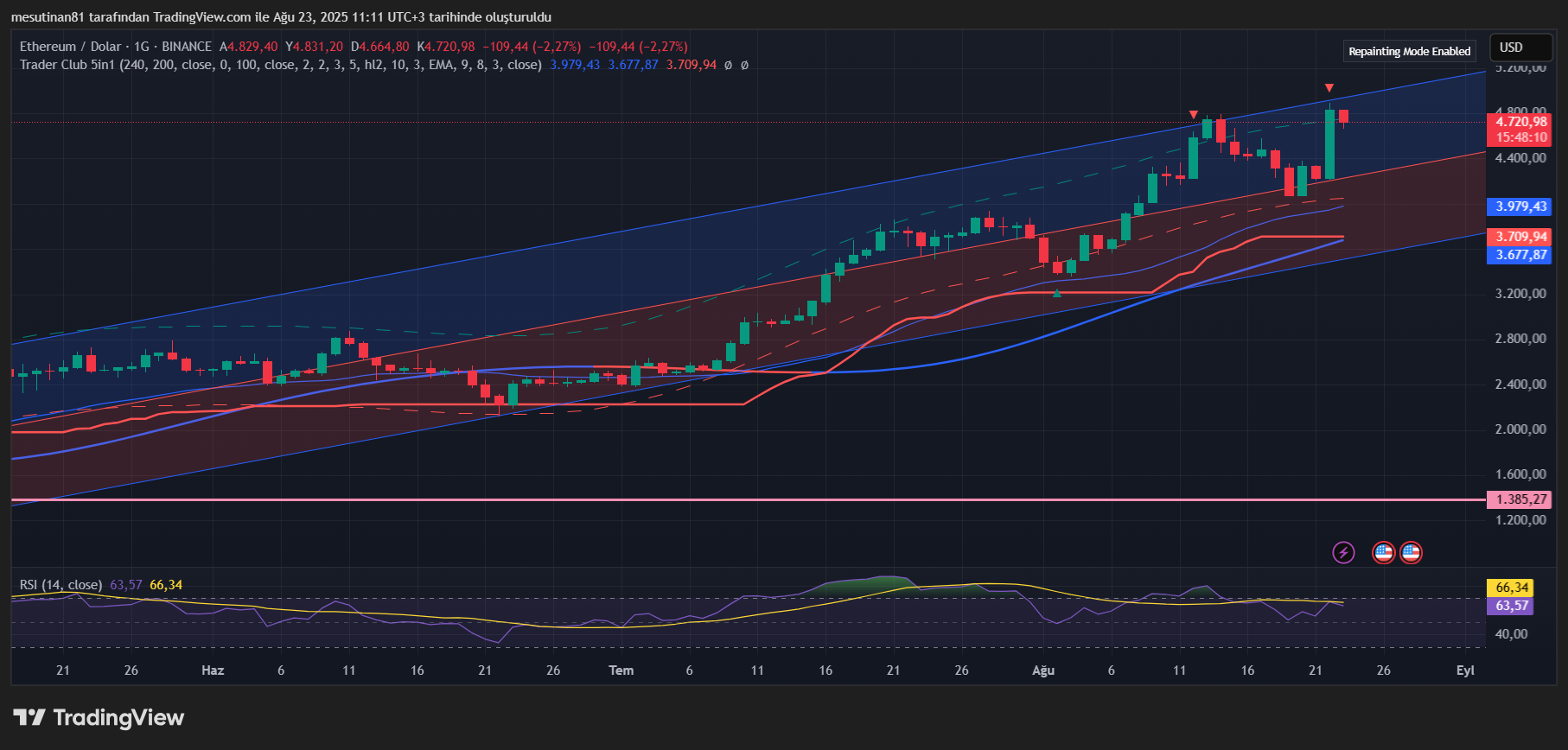Click the 1.600,00 price scale value
This screenshot has height=750, width=1568.
1520,474
